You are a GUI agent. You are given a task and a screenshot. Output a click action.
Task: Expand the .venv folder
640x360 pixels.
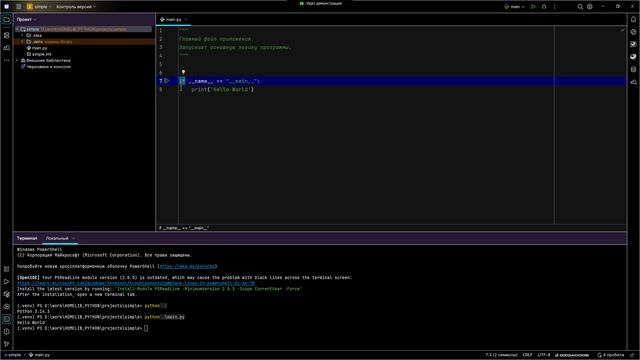(x=22, y=42)
